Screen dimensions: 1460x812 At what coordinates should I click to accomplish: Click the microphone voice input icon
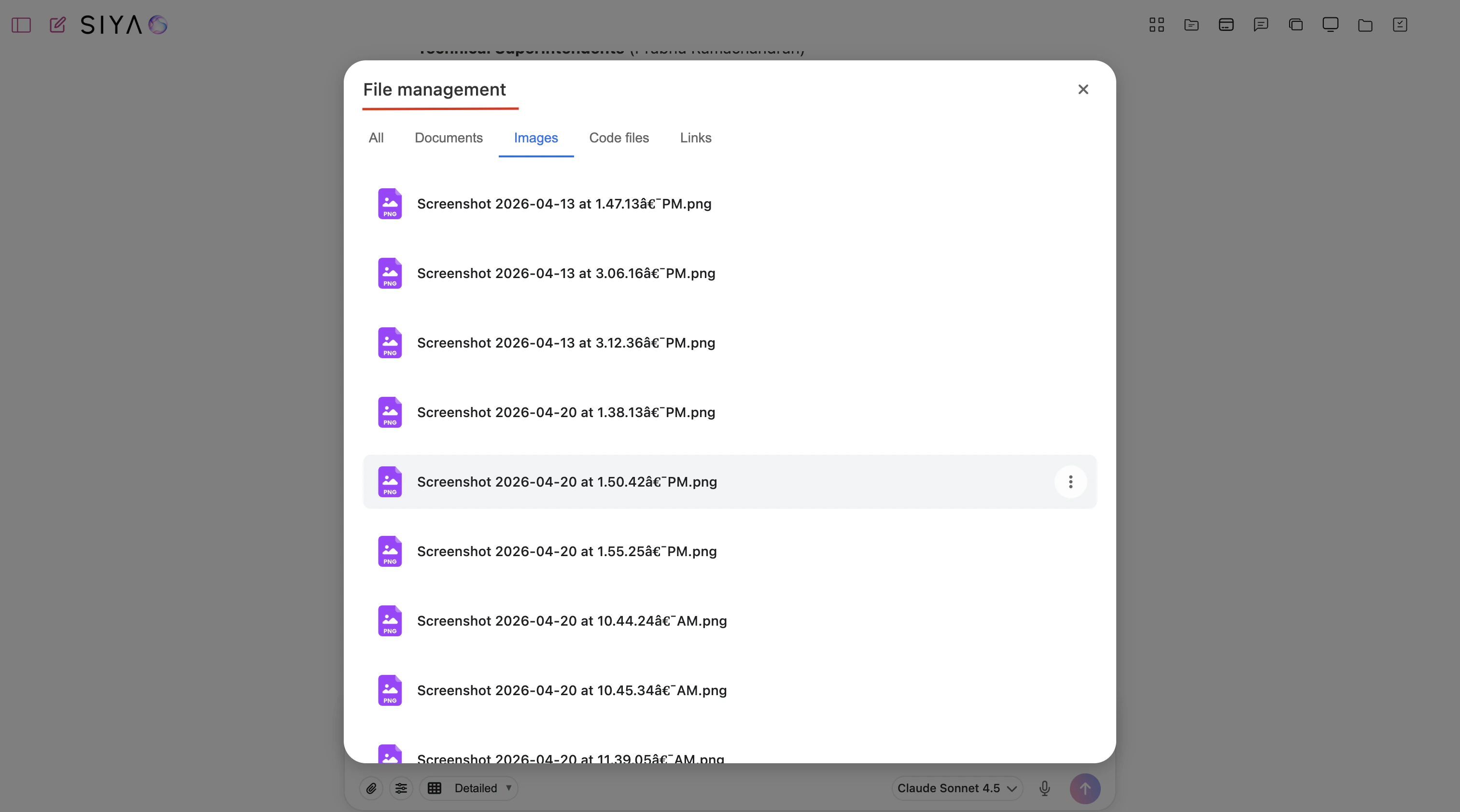click(1045, 788)
